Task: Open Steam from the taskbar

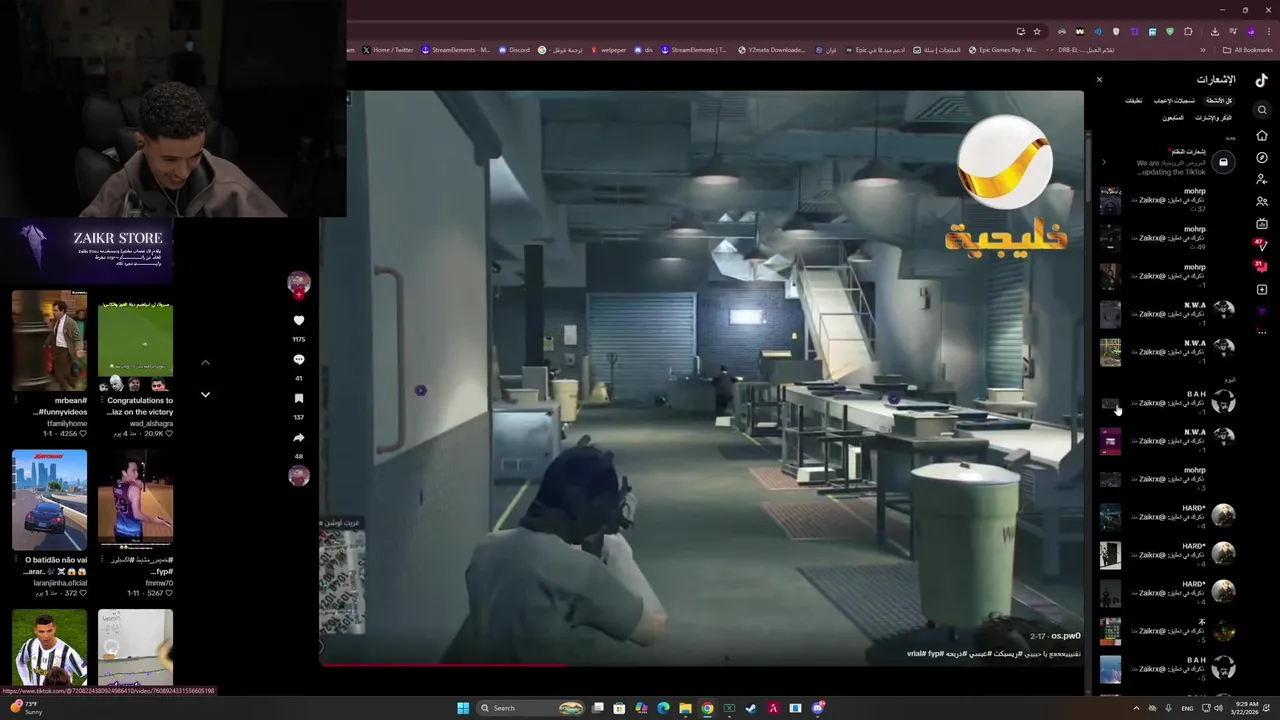Action: pyautogui.click(x=751, y=708)
